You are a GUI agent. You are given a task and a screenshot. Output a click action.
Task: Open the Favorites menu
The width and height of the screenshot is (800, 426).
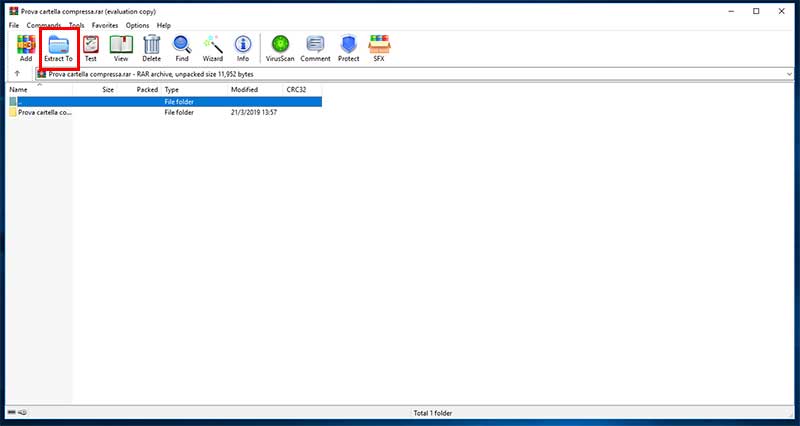(105, 25)
